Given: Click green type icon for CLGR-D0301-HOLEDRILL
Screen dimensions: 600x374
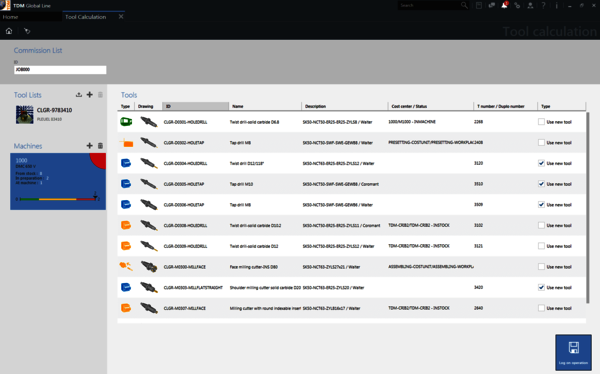Looking at the screenshot, I should pos(126,122).
